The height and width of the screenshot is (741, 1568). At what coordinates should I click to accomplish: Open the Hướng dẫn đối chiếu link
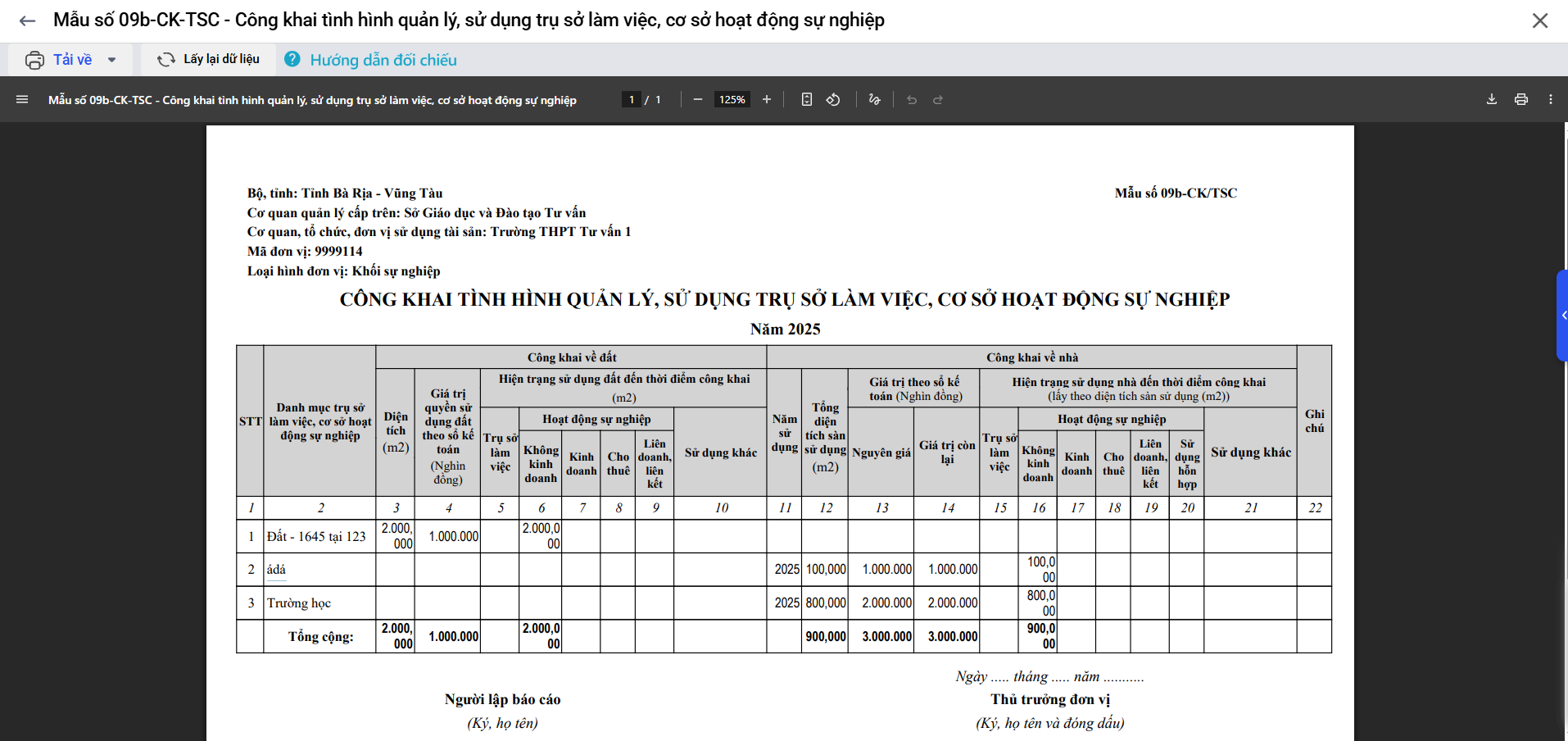(x=383, y=60)
